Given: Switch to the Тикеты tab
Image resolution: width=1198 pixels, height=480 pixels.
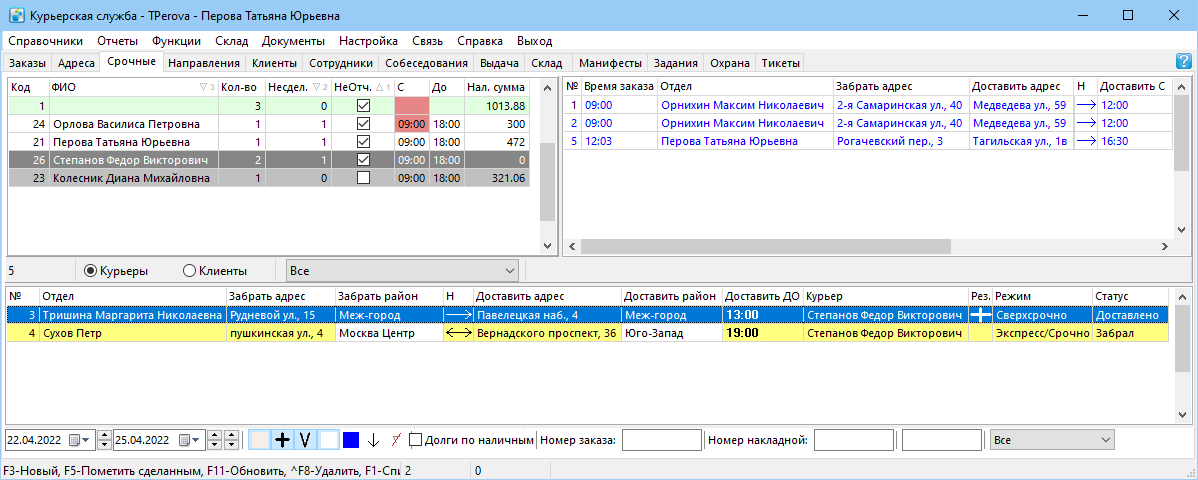Looking at the screenshot, I should click(x=781, y=63).
